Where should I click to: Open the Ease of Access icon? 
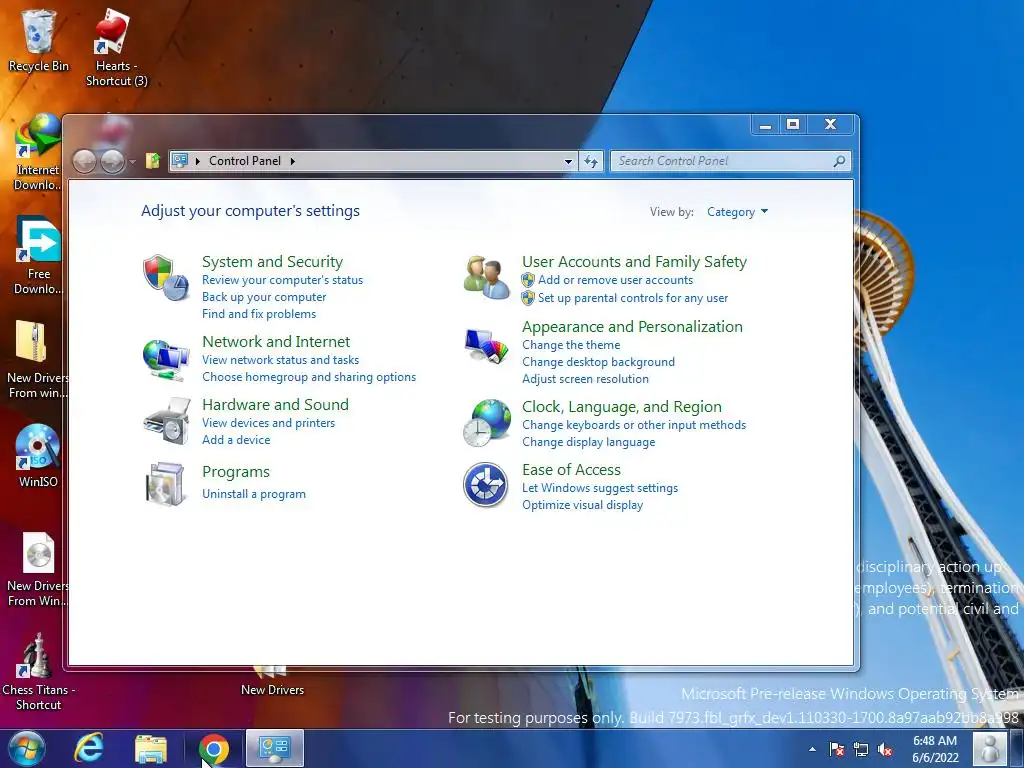tap(485, 485)
